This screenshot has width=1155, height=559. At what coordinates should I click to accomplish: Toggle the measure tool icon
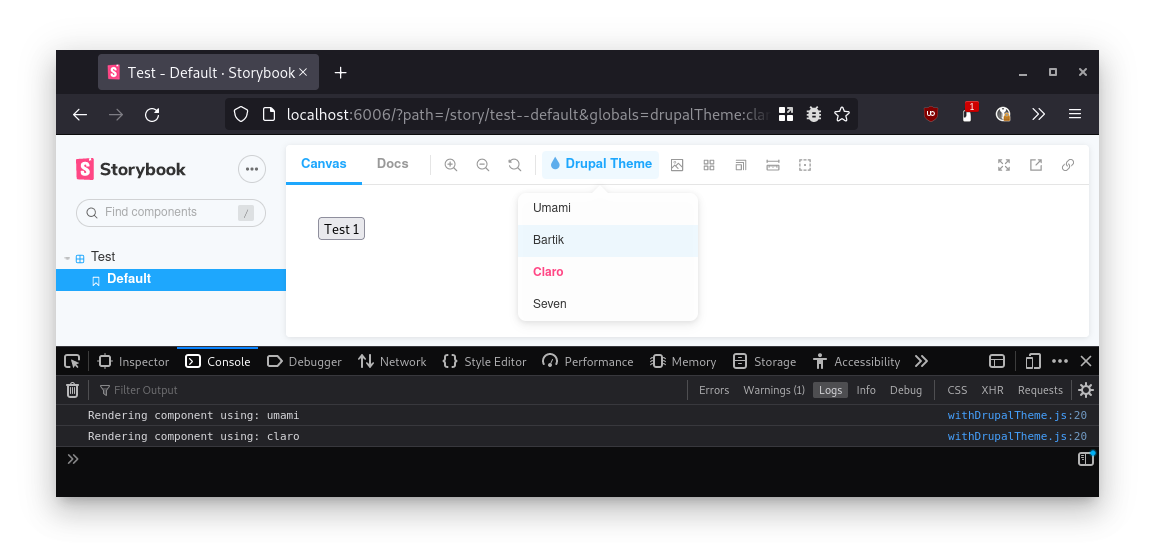tap(773, 165)
